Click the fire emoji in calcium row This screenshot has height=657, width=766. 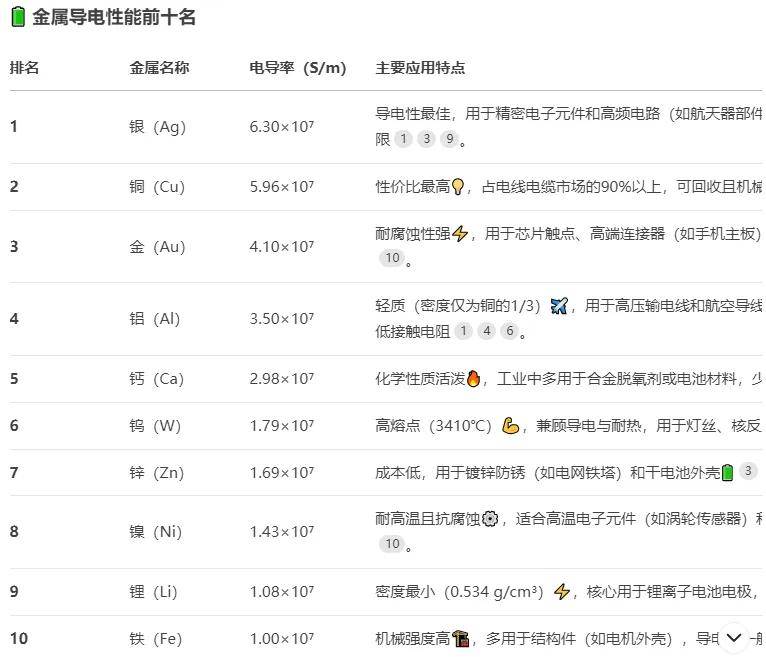tap(473, 378)
